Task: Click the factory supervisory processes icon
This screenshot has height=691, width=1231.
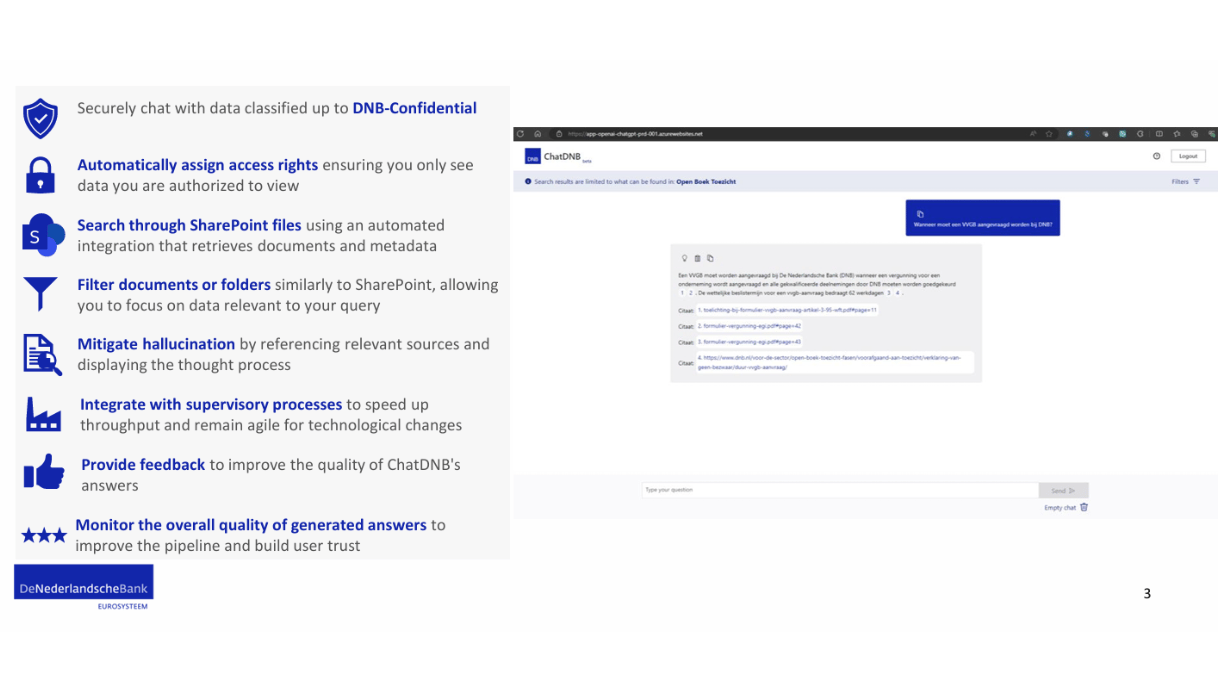Action: pos(43,414)
